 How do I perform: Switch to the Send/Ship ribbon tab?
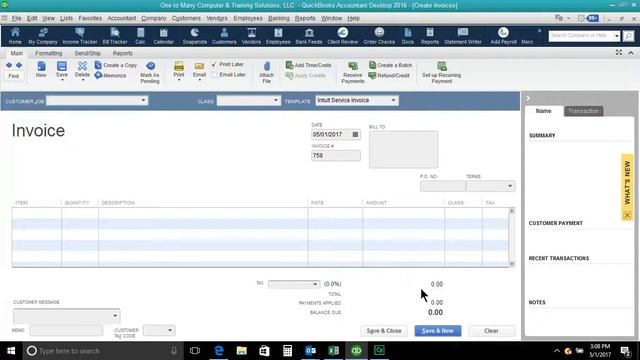click(x=88, y=53)
